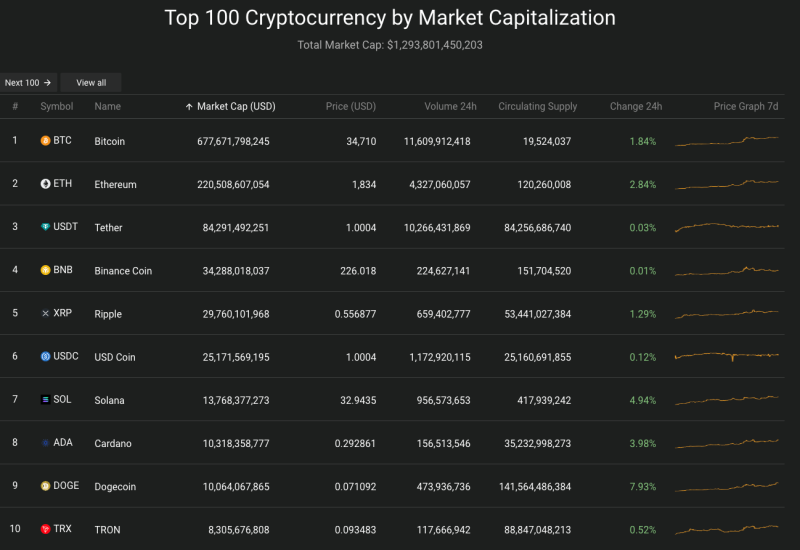Select Solana 24h change 4.94%
Viewport: 800px width, 550px height.
643,401
